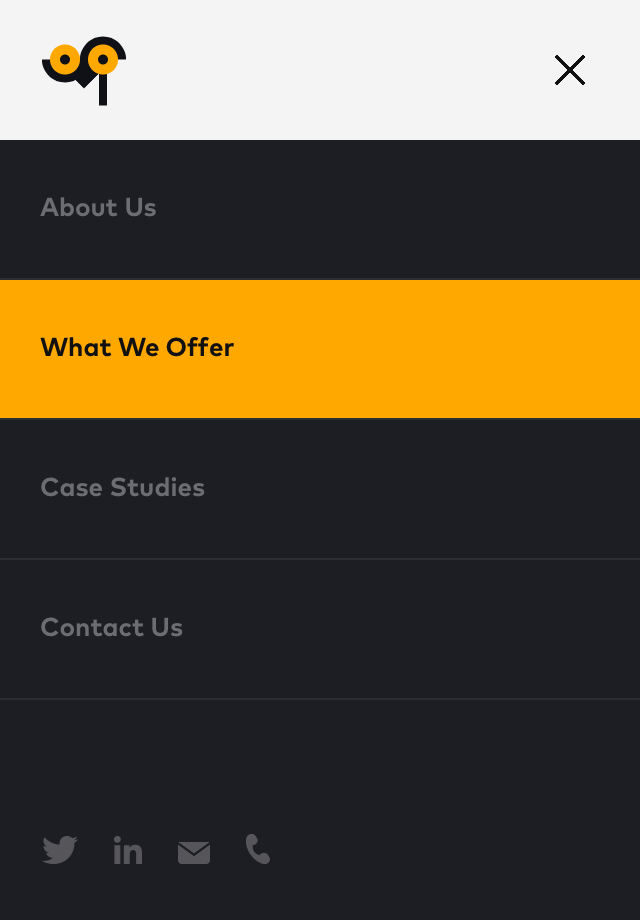Return home via the header owl logo
640x920 pixels.
pyautogui.click(x=84, y=69)
